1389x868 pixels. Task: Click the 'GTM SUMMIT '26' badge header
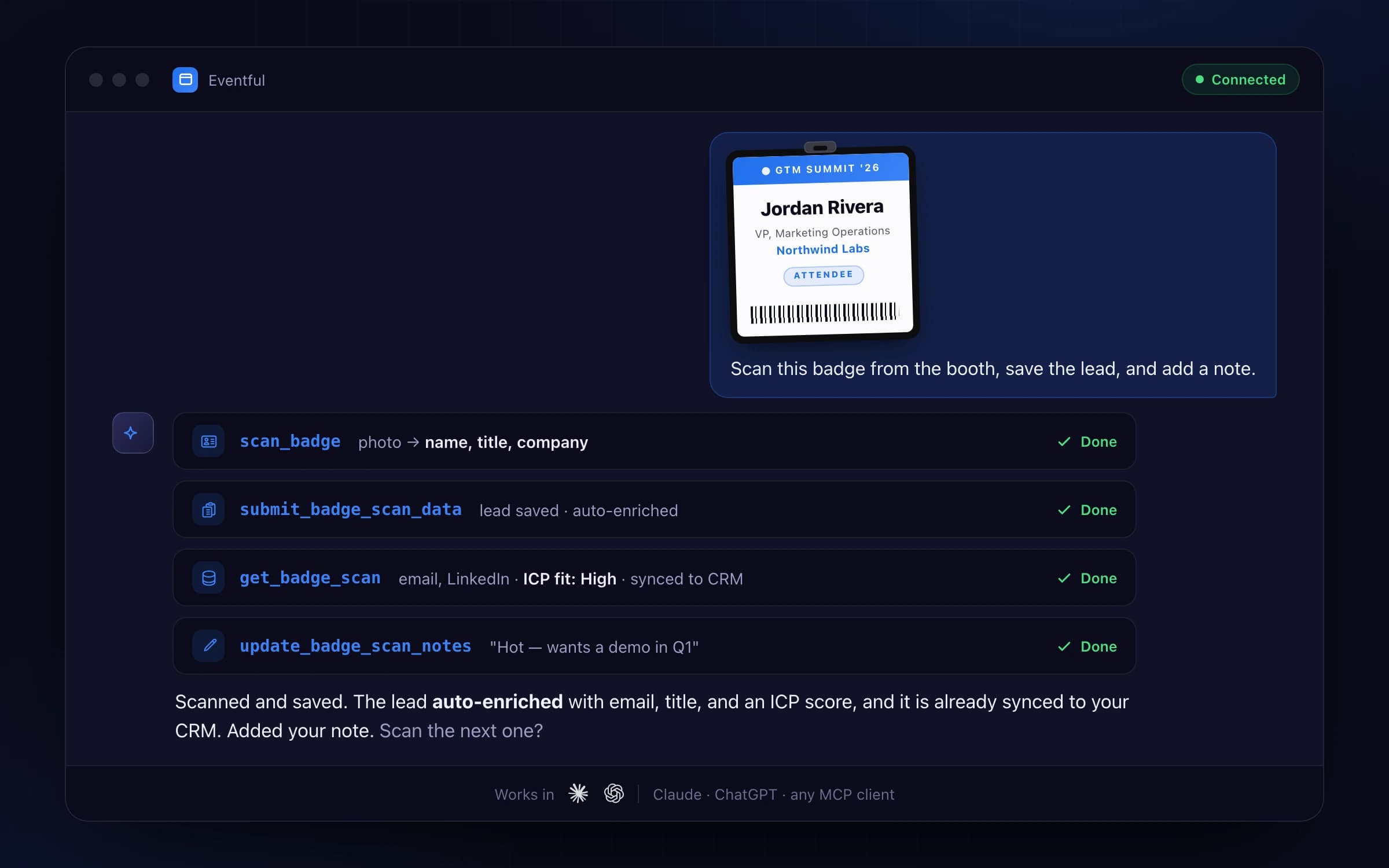click(821, 169)
